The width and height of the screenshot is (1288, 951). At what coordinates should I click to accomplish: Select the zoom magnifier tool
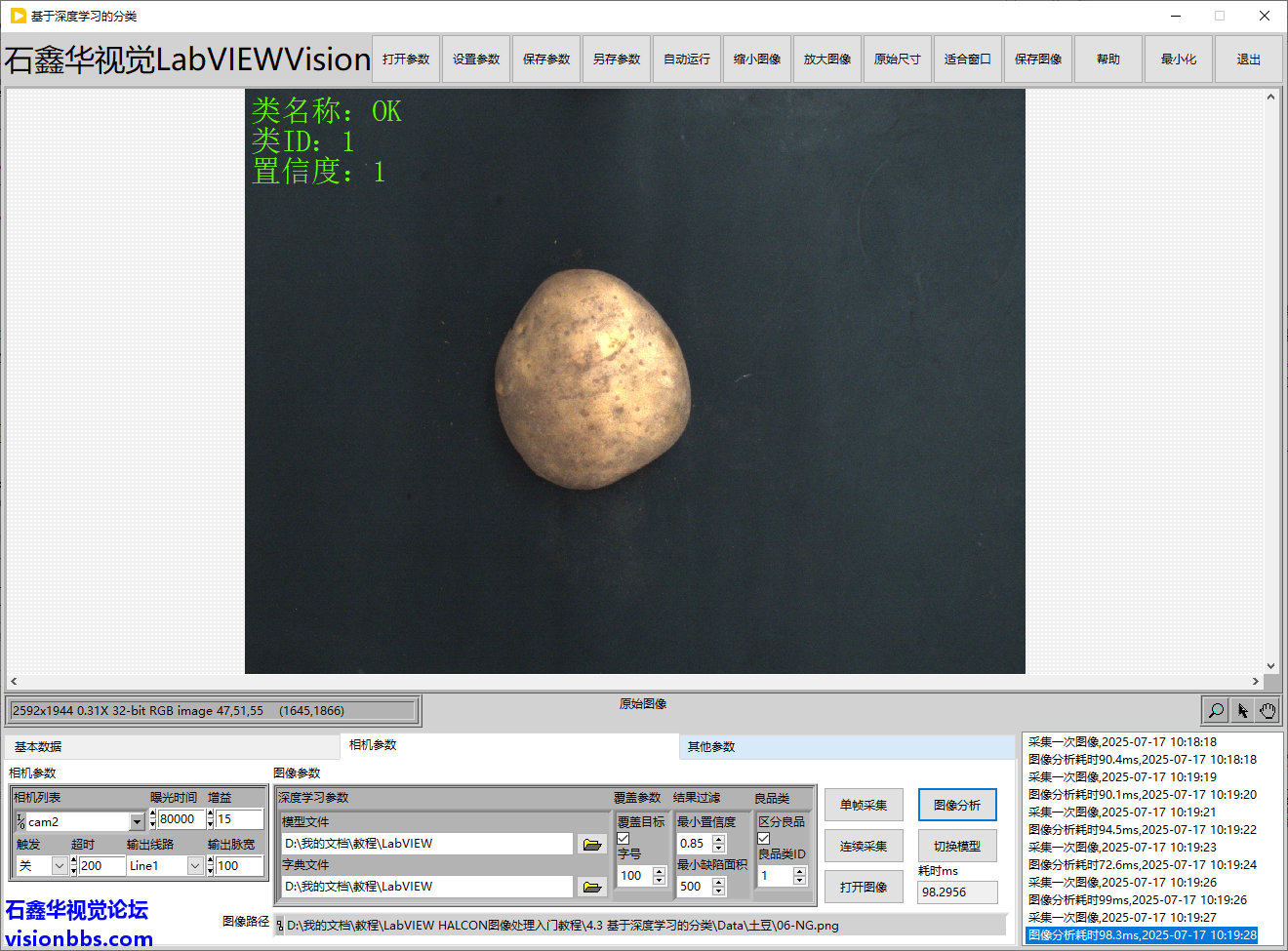click(1216, 710)
